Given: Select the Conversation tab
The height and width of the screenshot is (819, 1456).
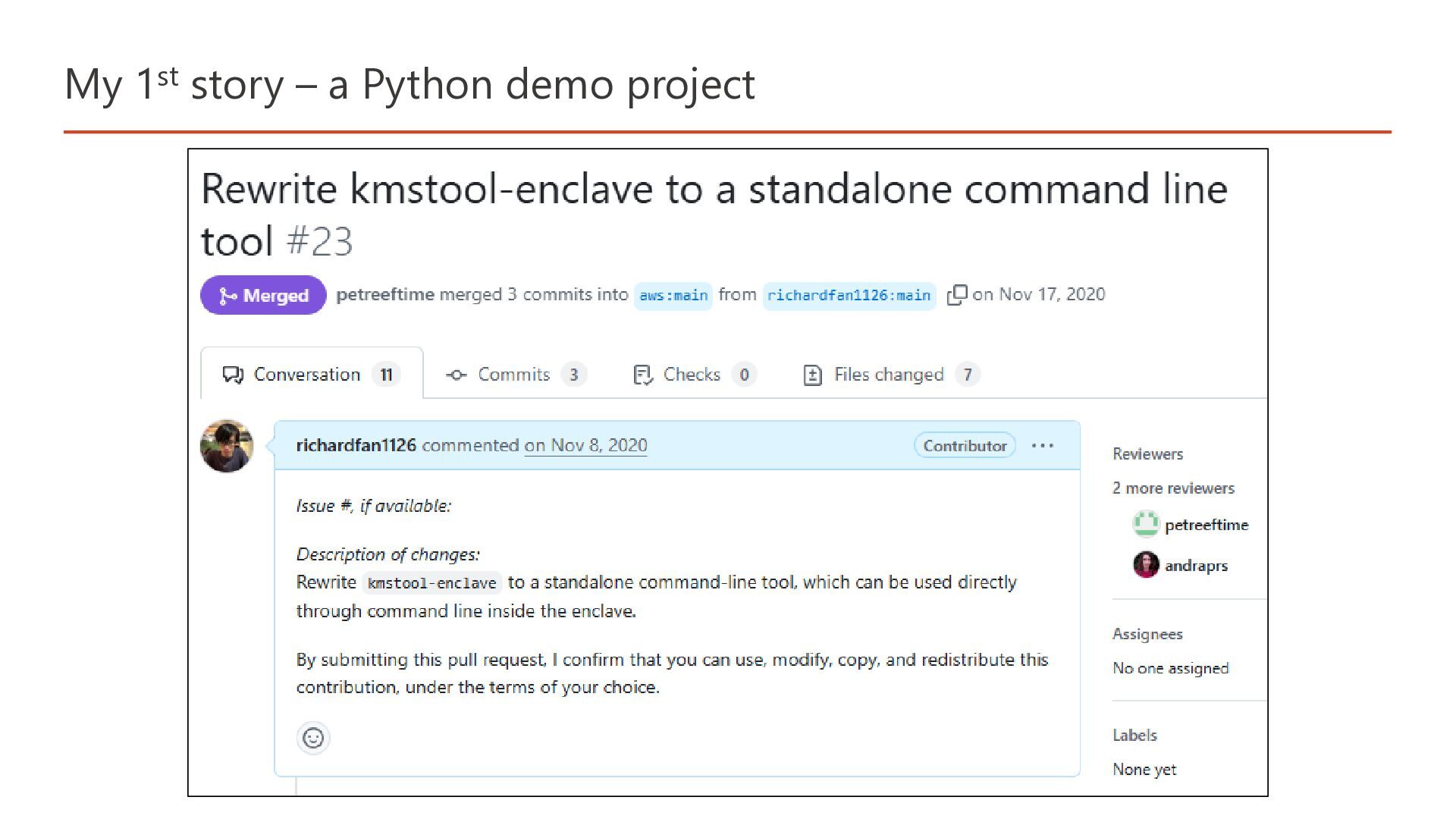Looking at the screenshot, I should coord(307,375).
